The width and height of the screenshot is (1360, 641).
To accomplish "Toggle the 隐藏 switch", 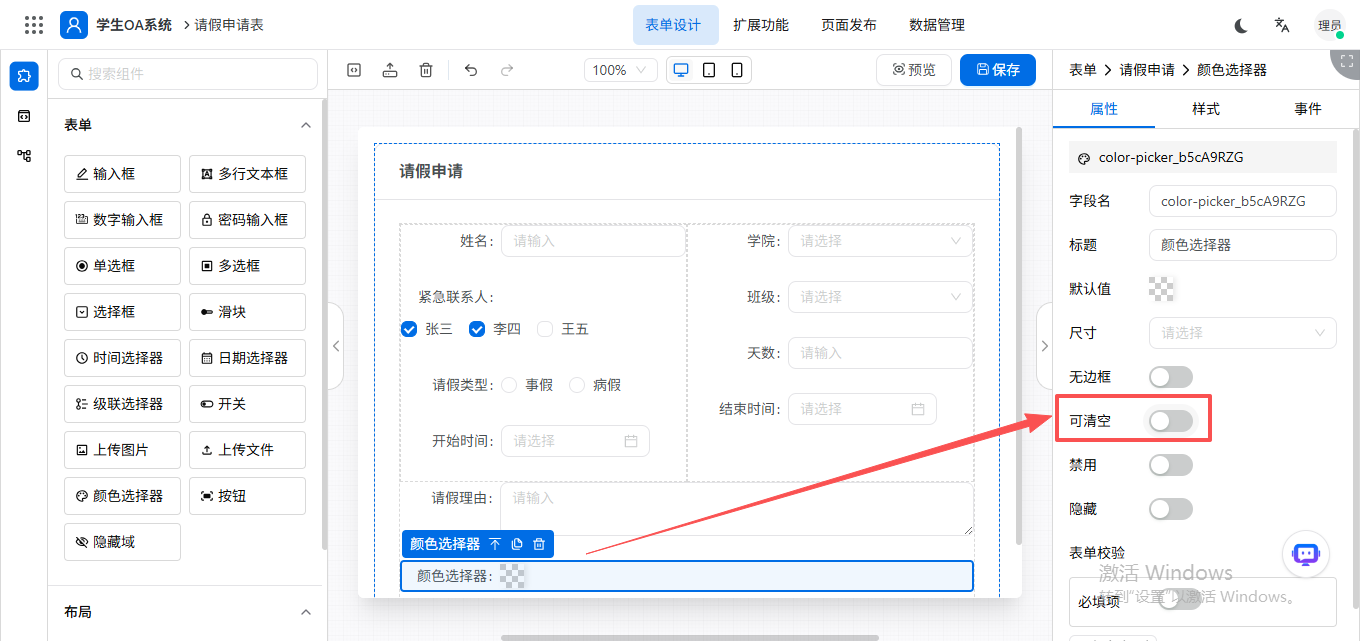I will pos(1171,509).
